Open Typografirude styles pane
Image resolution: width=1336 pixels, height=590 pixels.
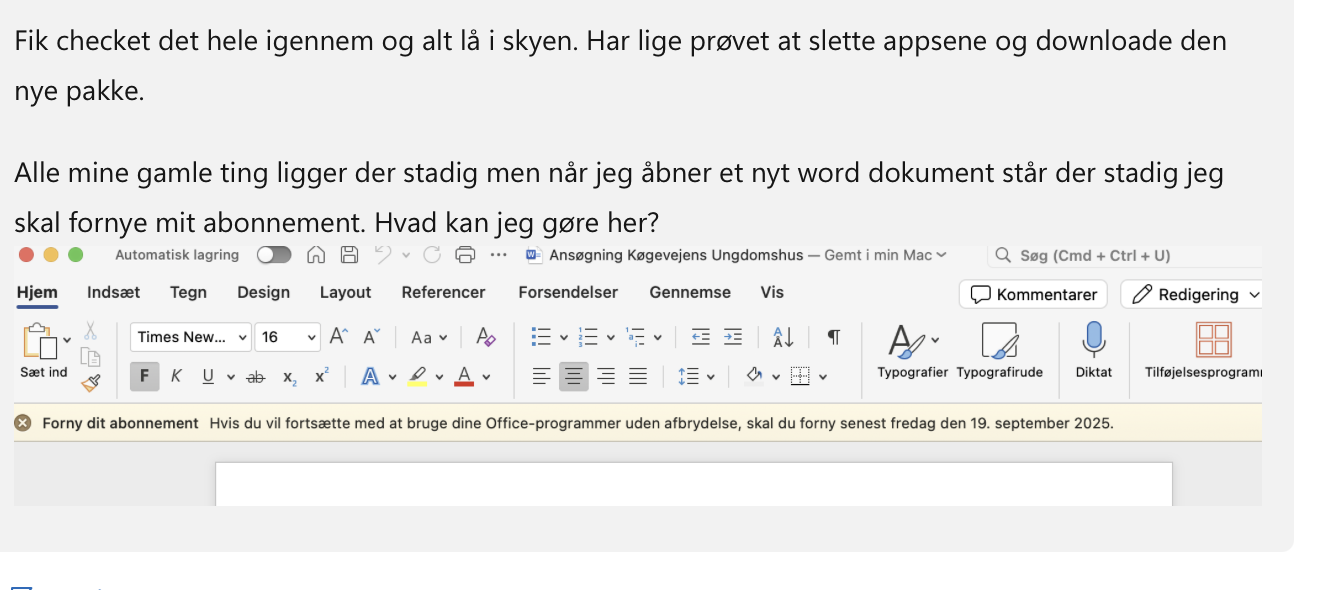(999, 351)
